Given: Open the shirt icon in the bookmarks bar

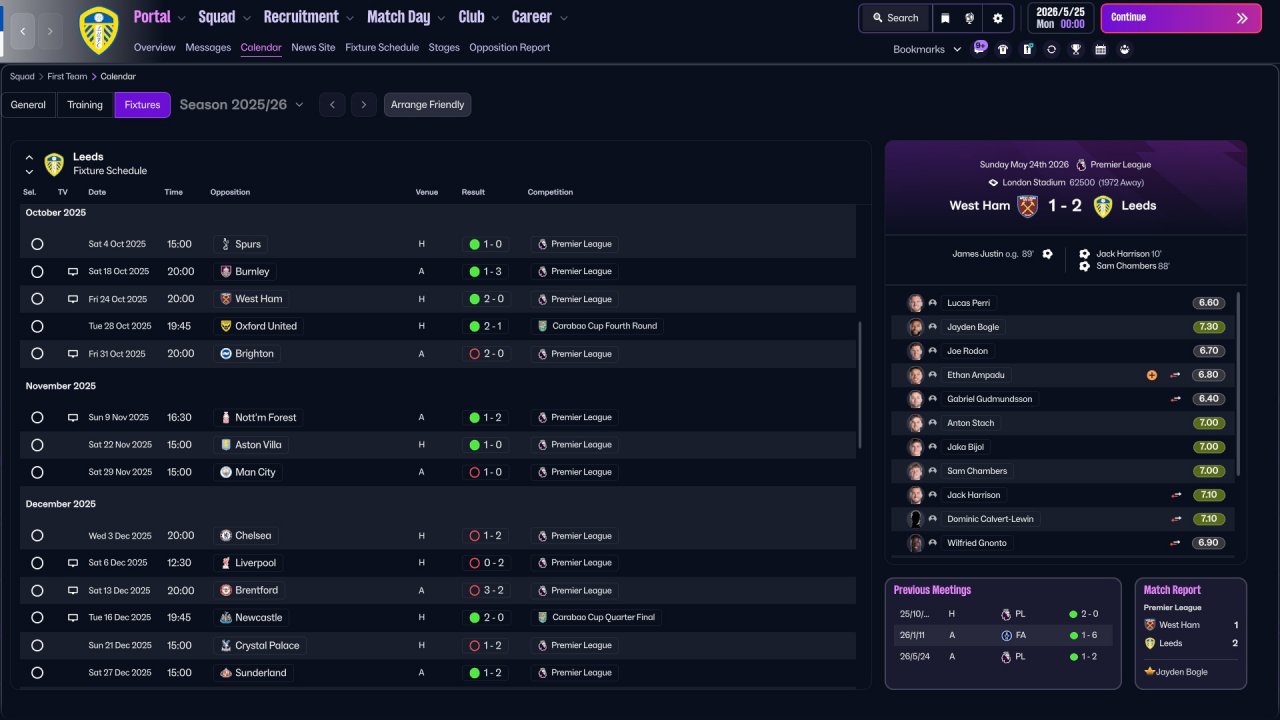Looking at the screenshot, I should [x=1003, y=49].
